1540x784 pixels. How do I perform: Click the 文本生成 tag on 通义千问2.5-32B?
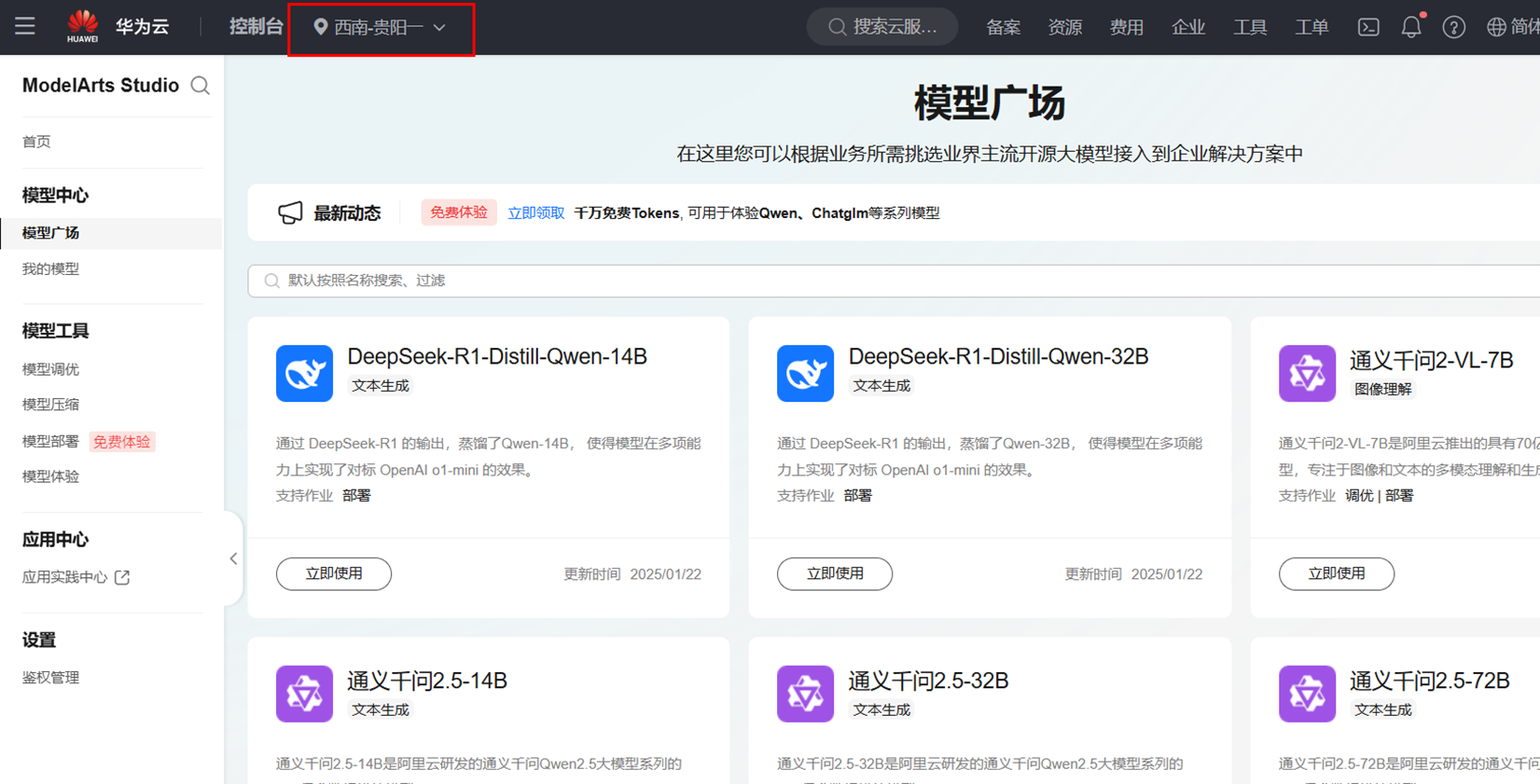pyautogui.click(x=881, y=710)
